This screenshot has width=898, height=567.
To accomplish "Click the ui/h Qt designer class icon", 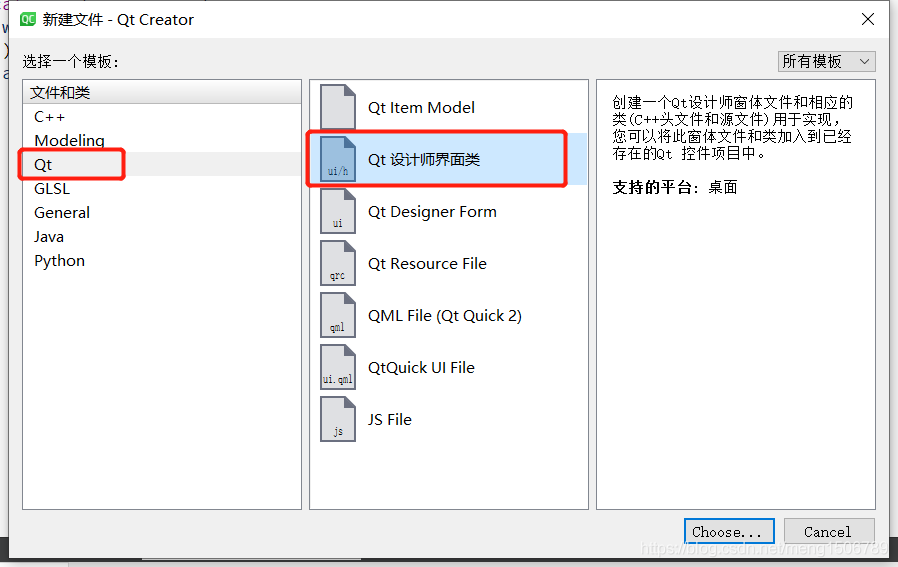I will pyautogui.click(x=338, y=159).
